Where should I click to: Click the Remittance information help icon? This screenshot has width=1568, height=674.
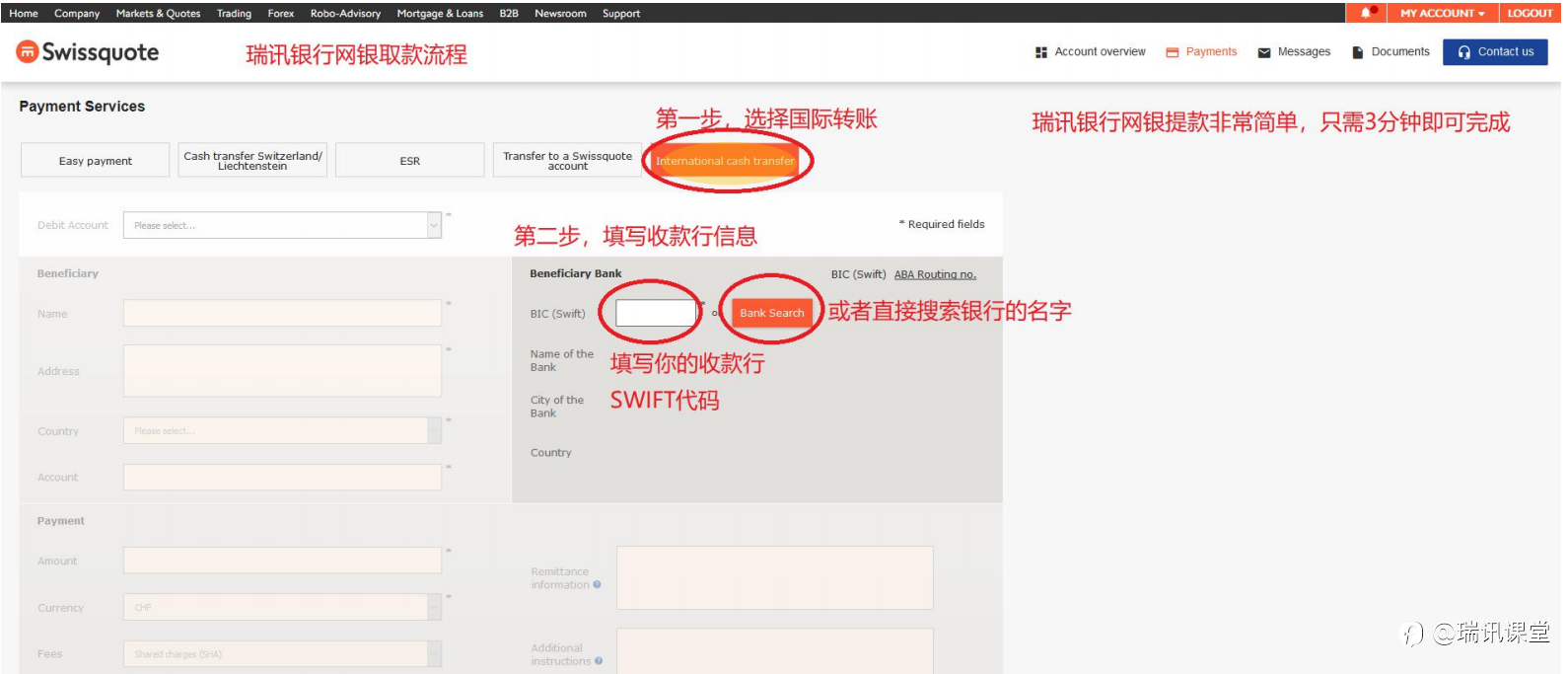click(597, 585)
